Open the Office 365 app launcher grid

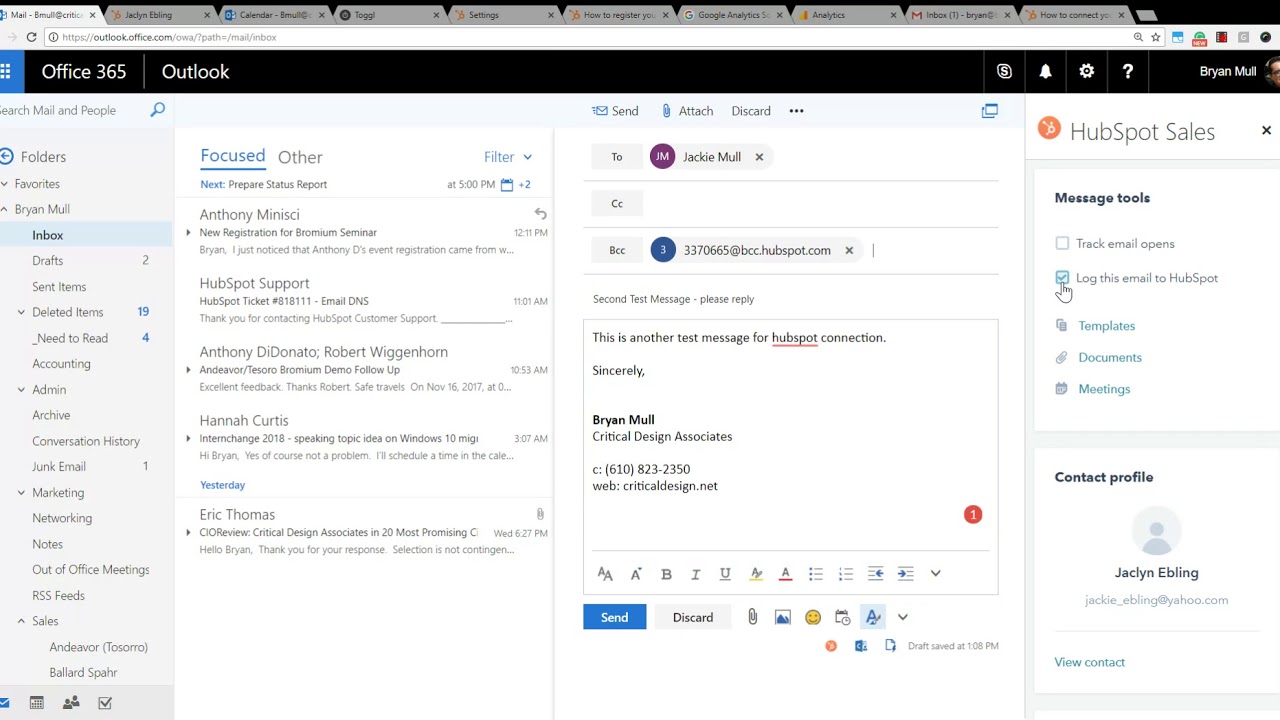(x=5, y=71)
